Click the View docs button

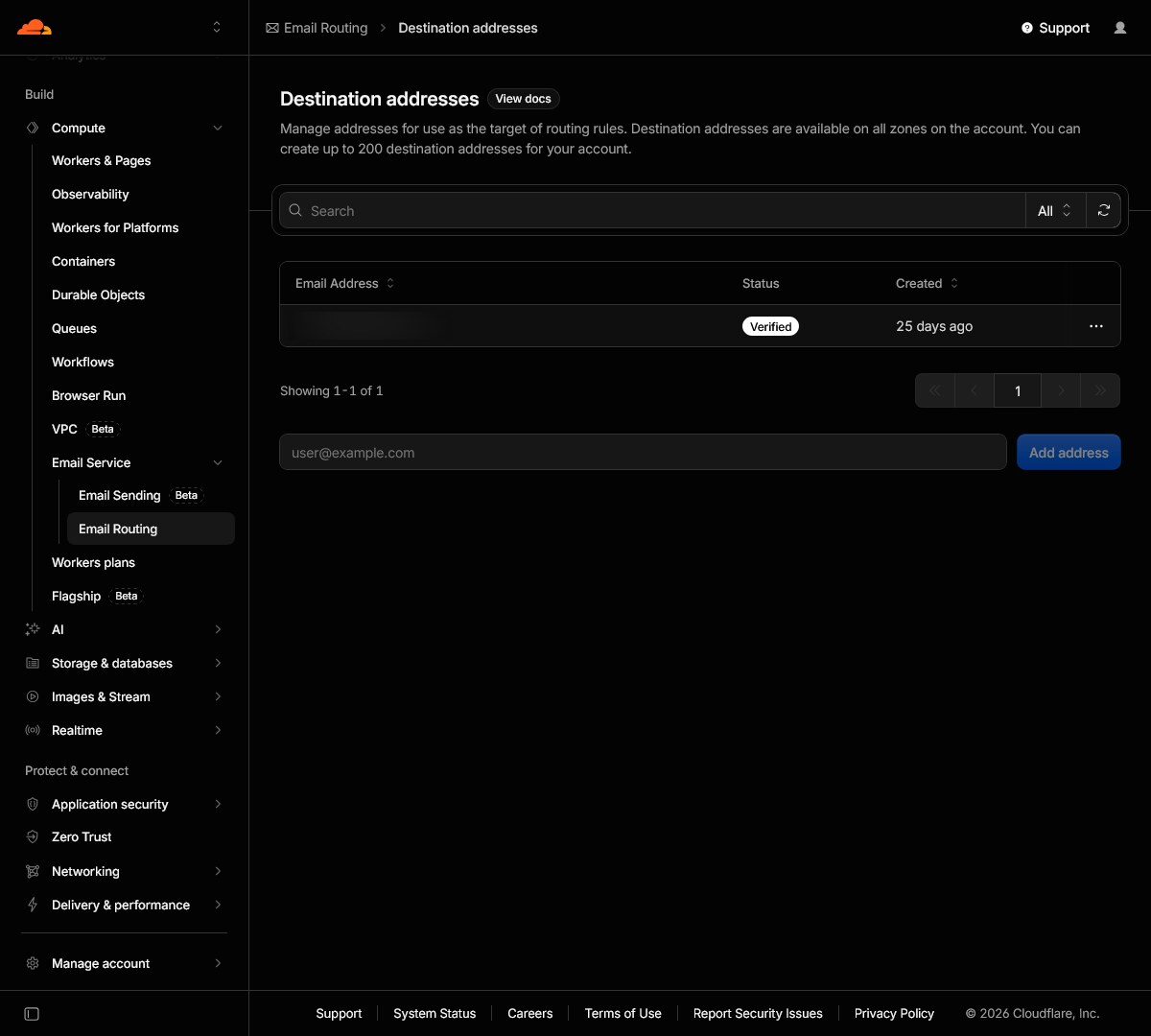coord(524,99)
